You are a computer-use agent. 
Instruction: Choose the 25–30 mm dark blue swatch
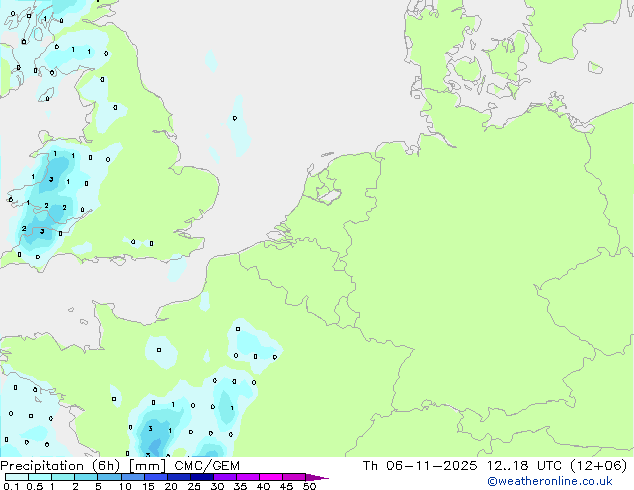(202, 477)
